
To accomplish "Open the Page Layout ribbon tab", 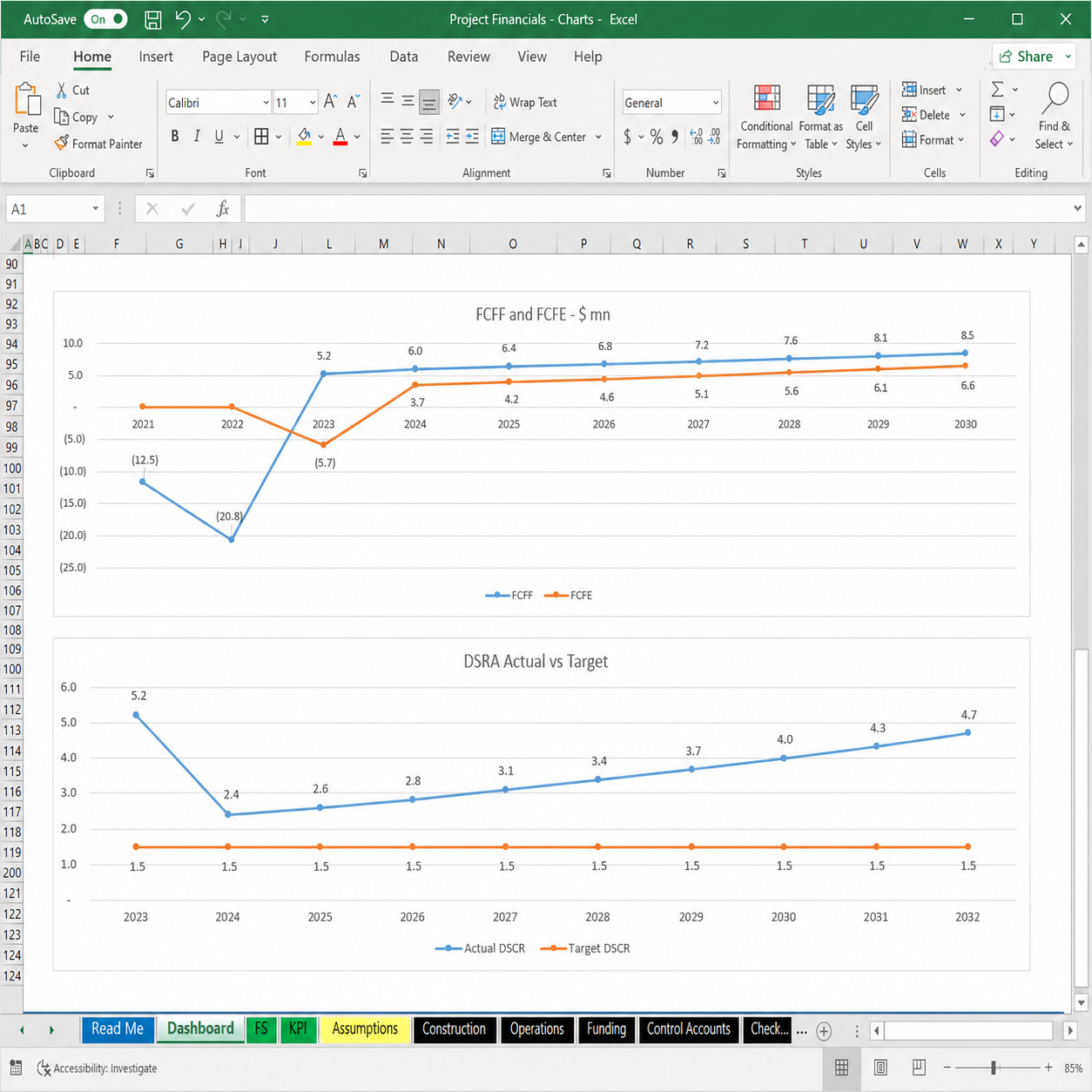I will tap(239, 57).
